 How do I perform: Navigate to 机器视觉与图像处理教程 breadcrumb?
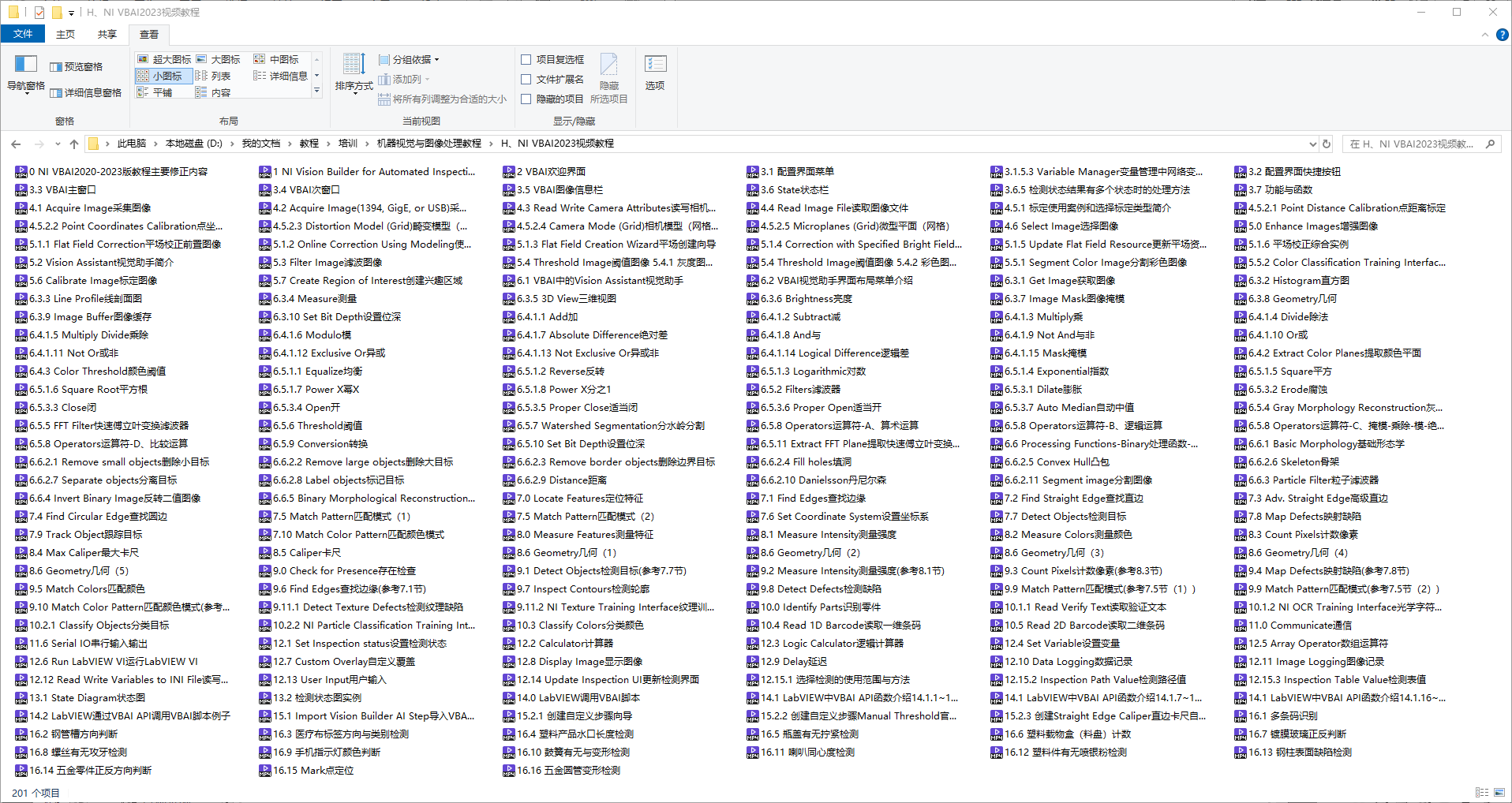[x=429, y=144]
